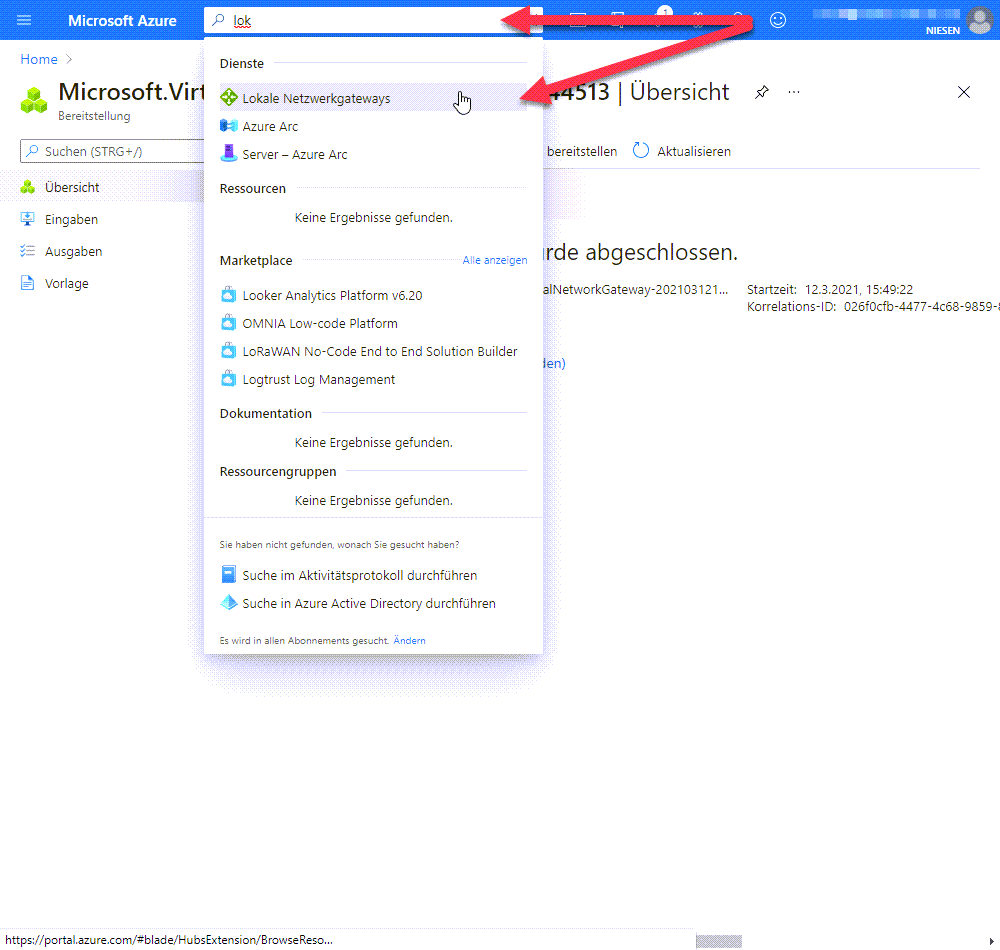This screenshot has height=950, width=1000.
Task: Click the Übersicht green cubes icon
Action: 27,187
